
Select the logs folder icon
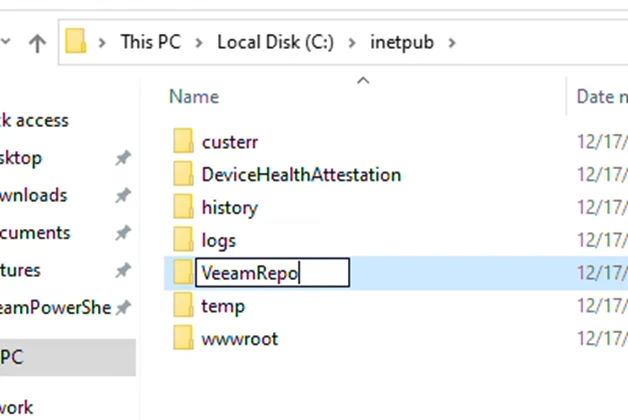click(x=183, y=241)
